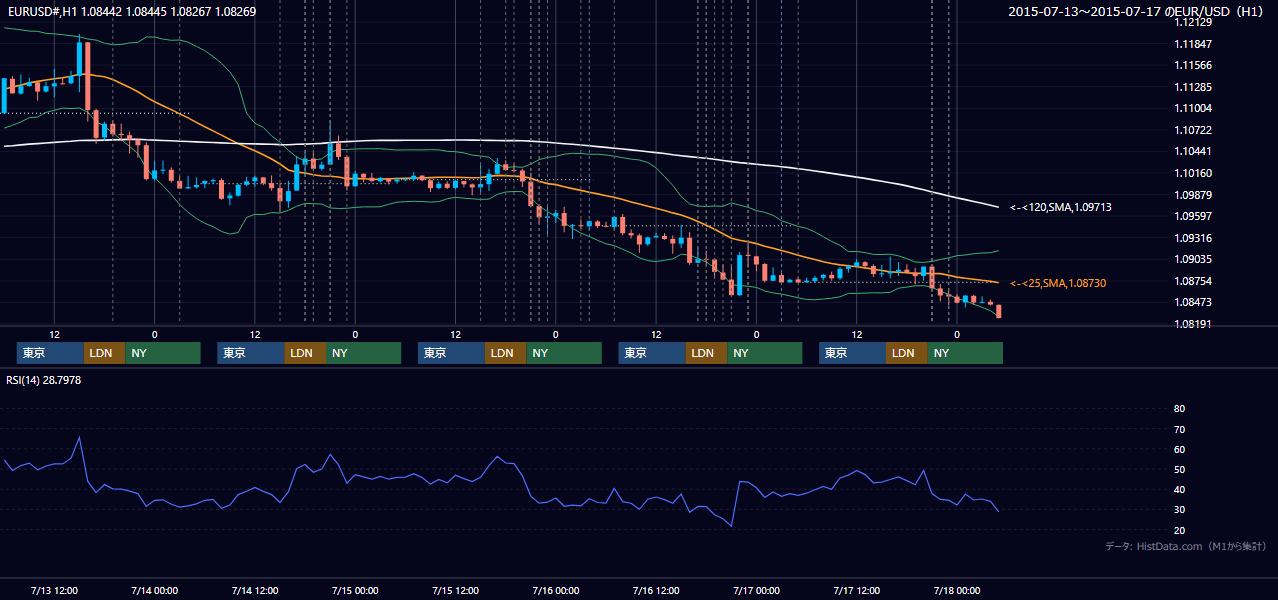The height and width of the screenshot is (600, 1278).
Task: Select the 7/14 12:00 time axis label
Action: coord(255,590)
